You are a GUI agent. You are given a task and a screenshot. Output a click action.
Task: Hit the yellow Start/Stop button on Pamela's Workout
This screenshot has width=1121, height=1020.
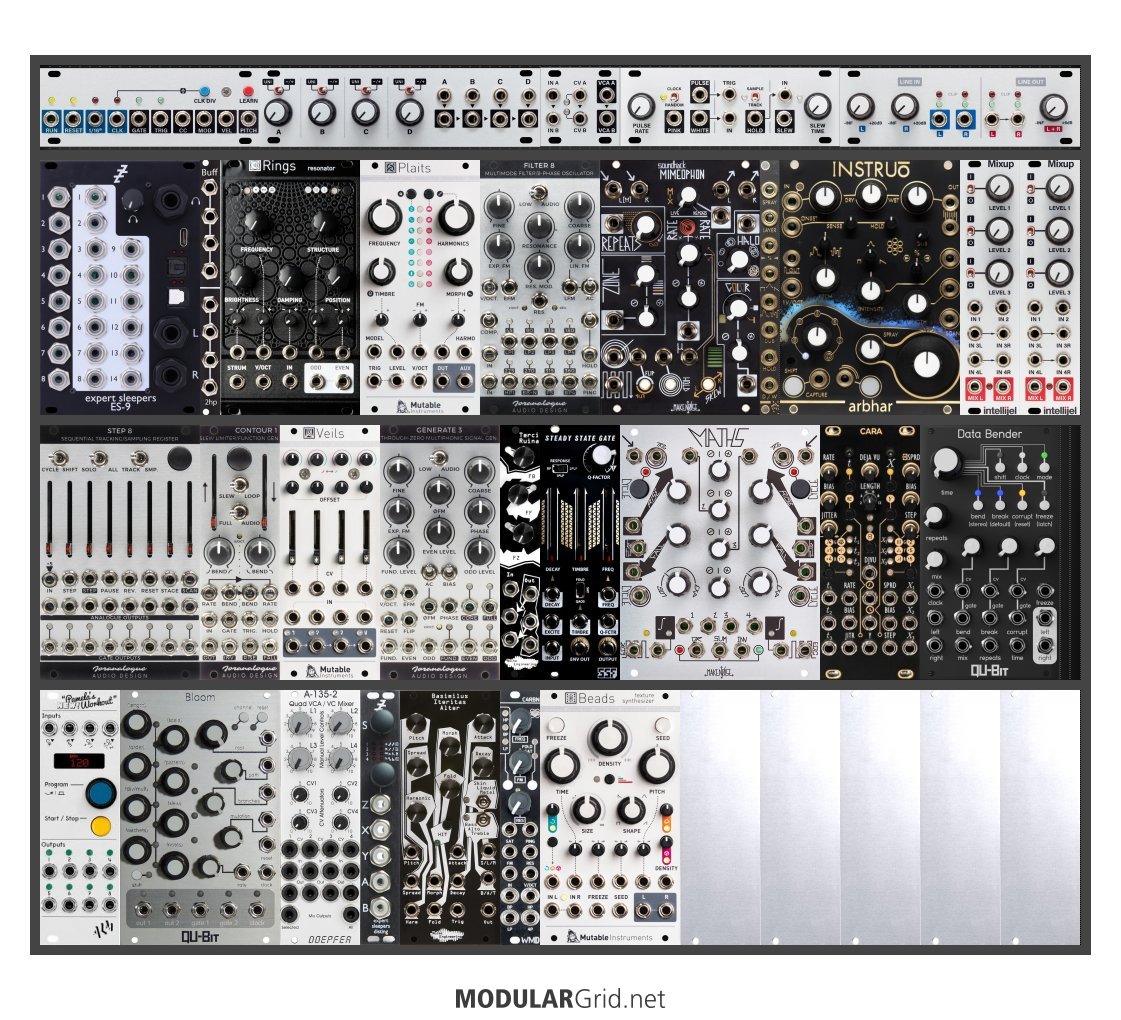101,826
